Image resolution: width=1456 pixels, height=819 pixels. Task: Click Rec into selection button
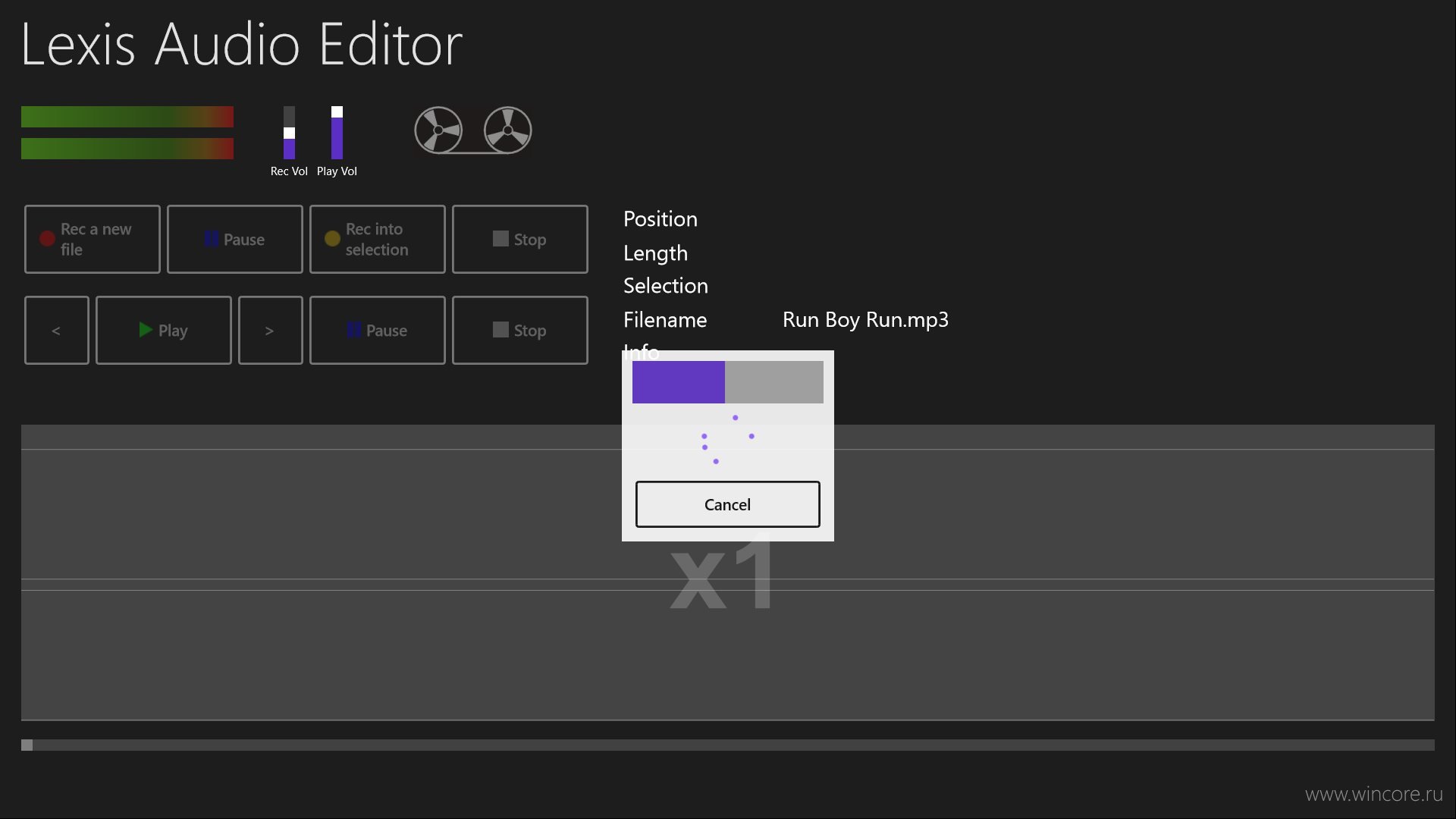378,239
